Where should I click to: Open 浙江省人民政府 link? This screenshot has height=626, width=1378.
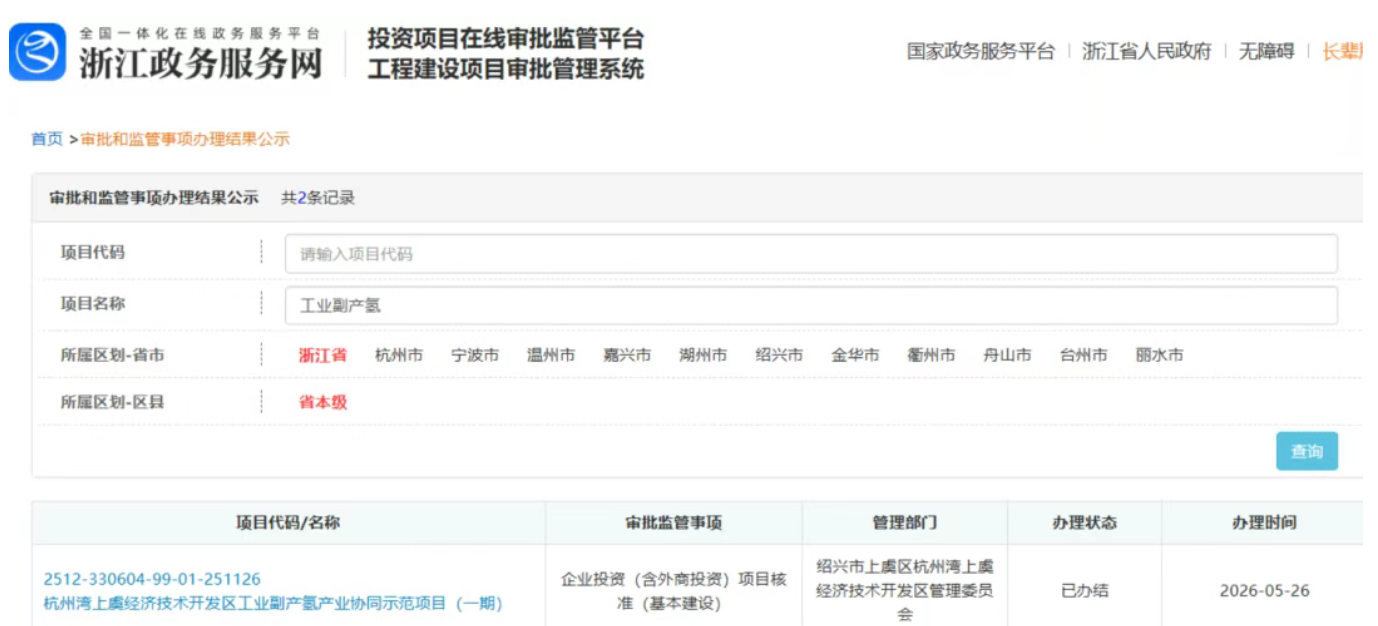coord(1146,51)
